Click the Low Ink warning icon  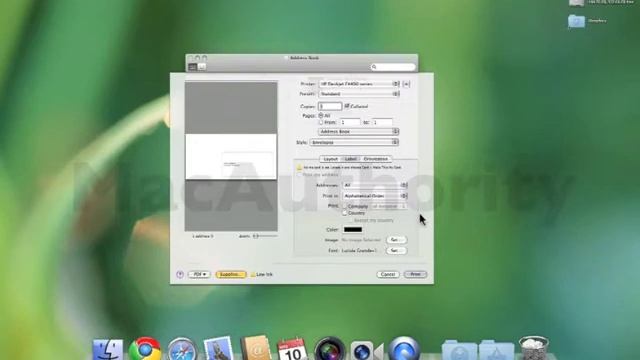253,274
